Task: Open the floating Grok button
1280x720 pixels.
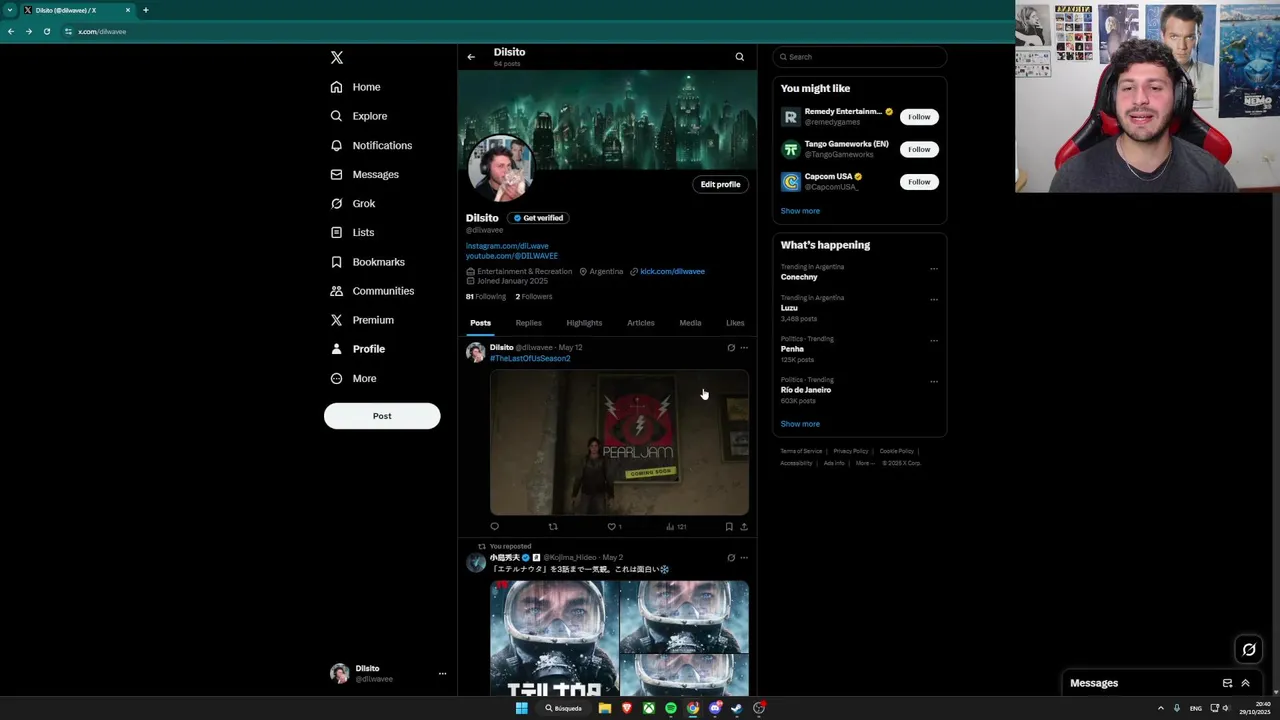Action: tap(1249, 650)
